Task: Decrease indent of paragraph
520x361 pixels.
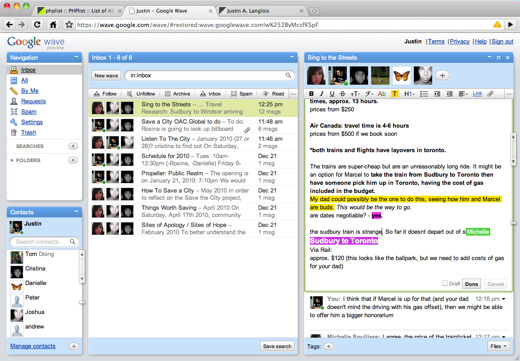Action: tap(437, 94)
